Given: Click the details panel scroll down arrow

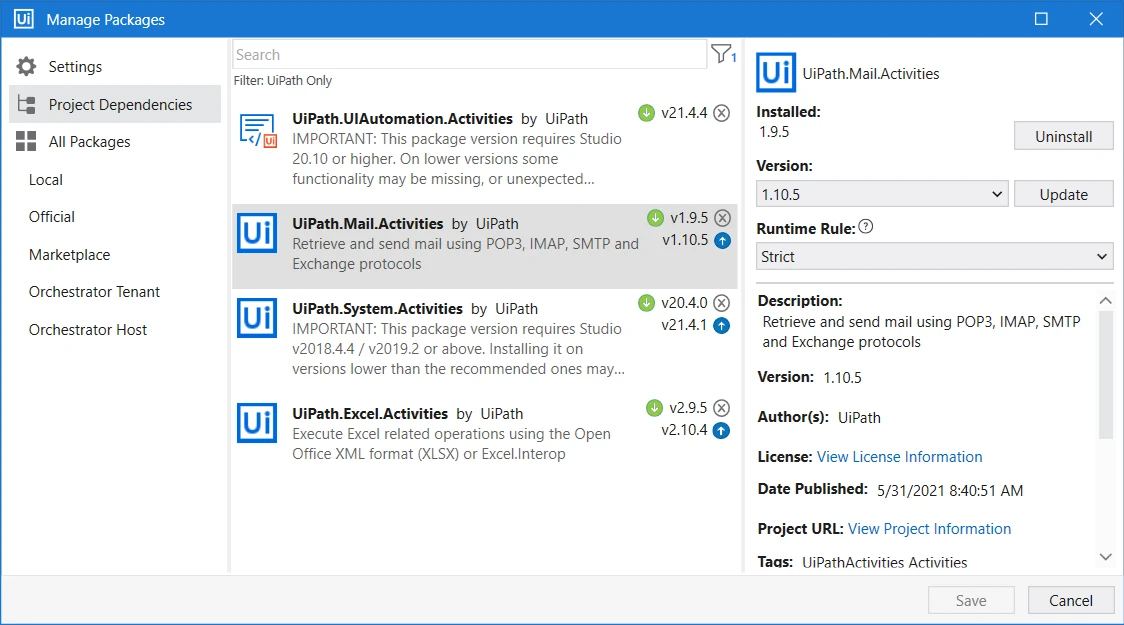Looking at the screenshot, I should click(1105, 557).
